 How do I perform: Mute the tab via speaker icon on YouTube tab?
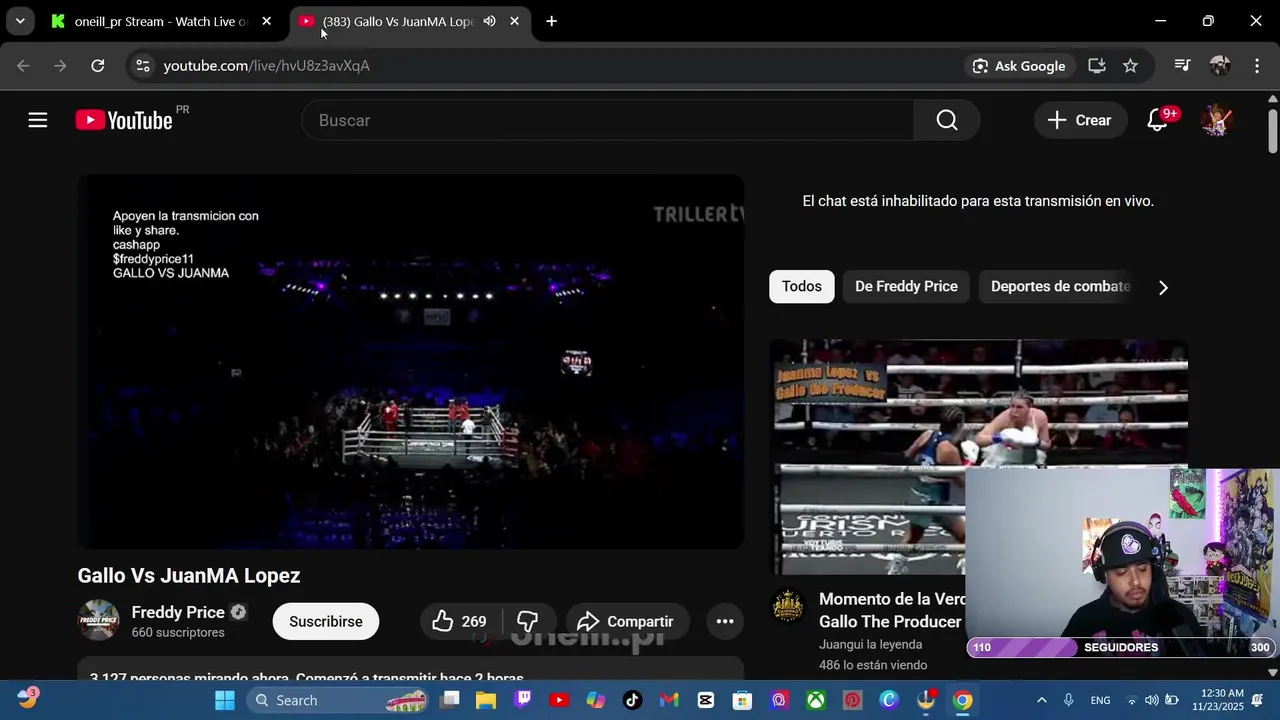tap(489, 21)
